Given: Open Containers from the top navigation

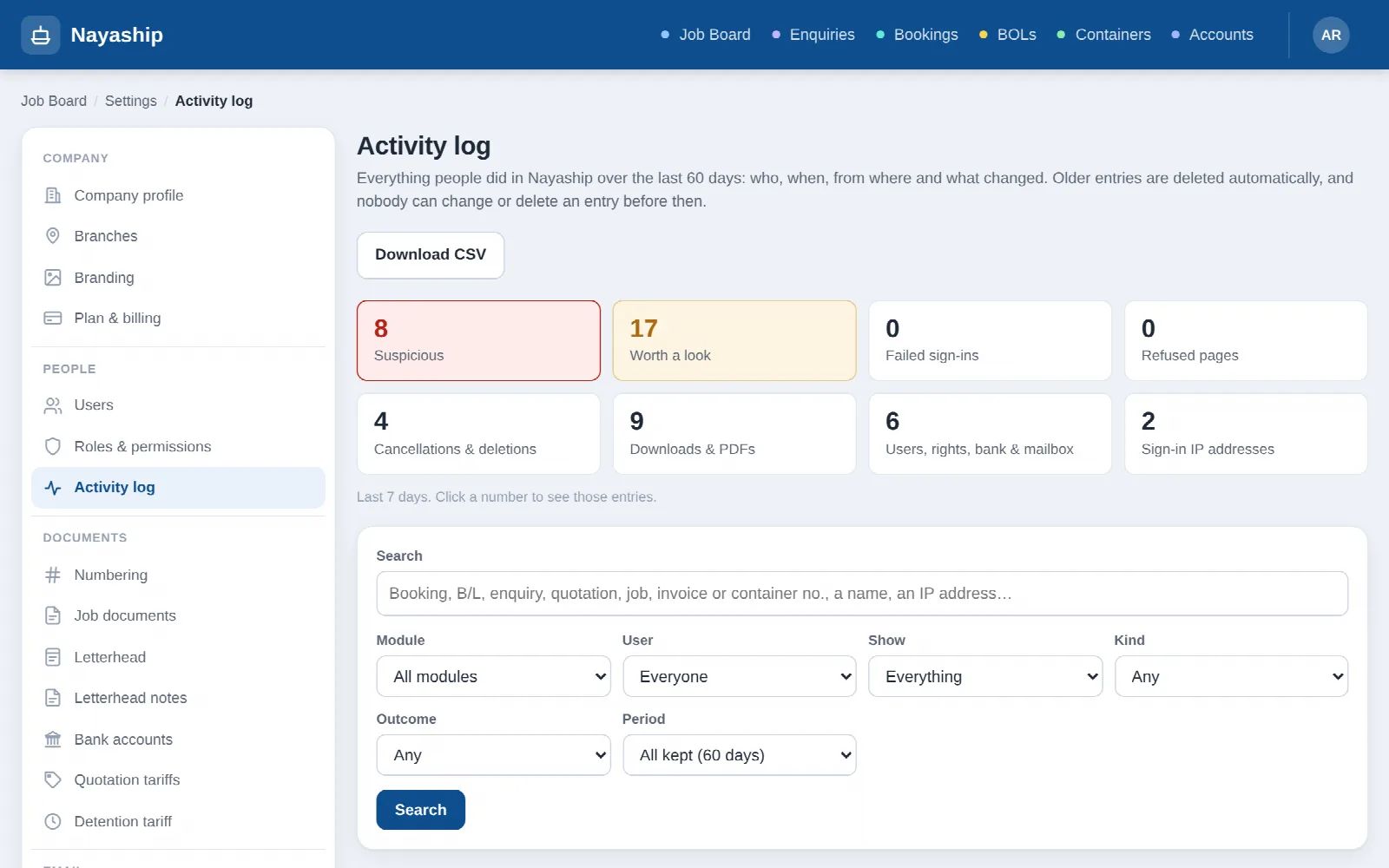Looking at the screenshot, I should [1103, 35].
